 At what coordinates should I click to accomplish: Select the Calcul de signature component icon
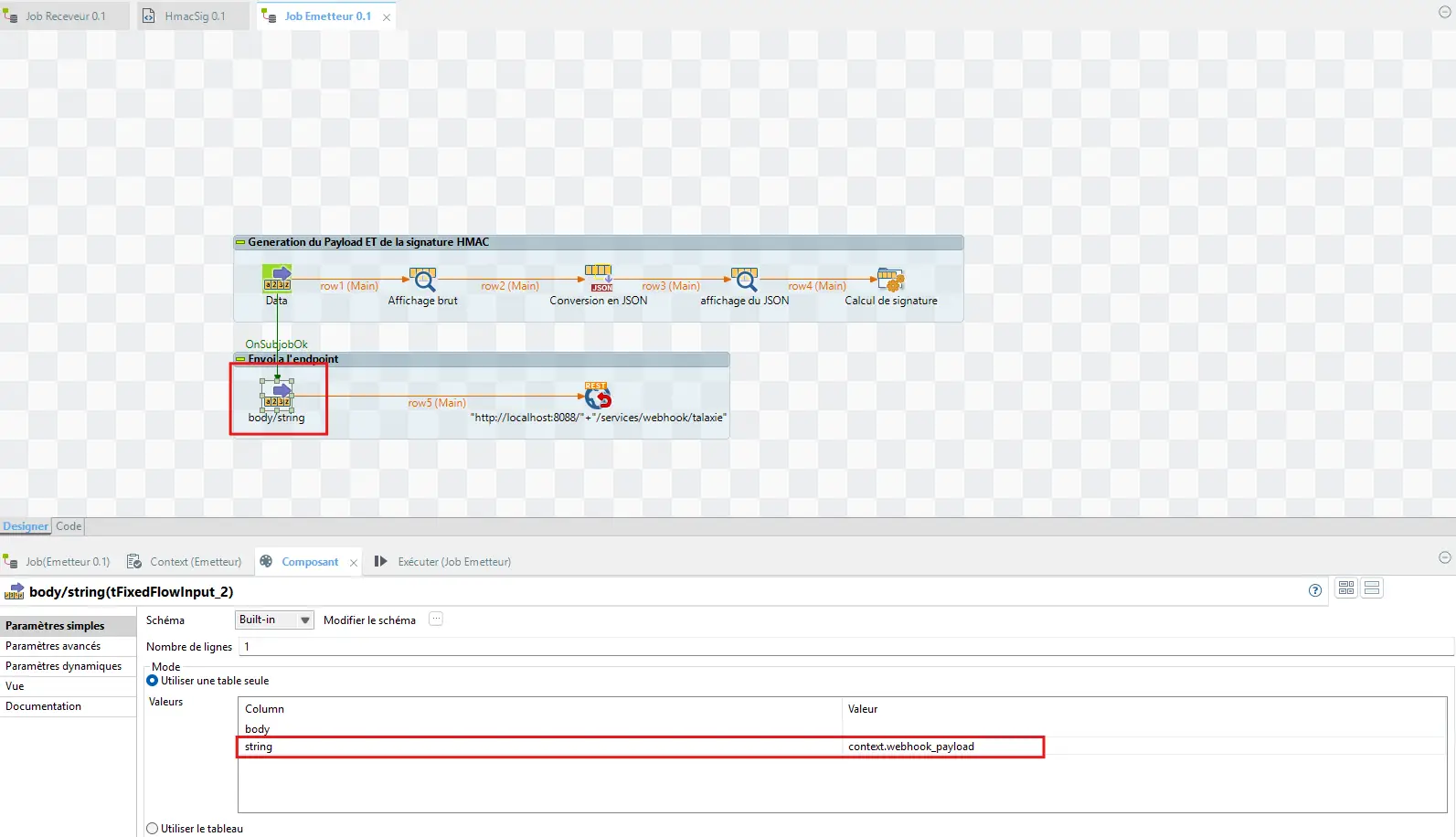pyautogui.click(x=891, y=279)
